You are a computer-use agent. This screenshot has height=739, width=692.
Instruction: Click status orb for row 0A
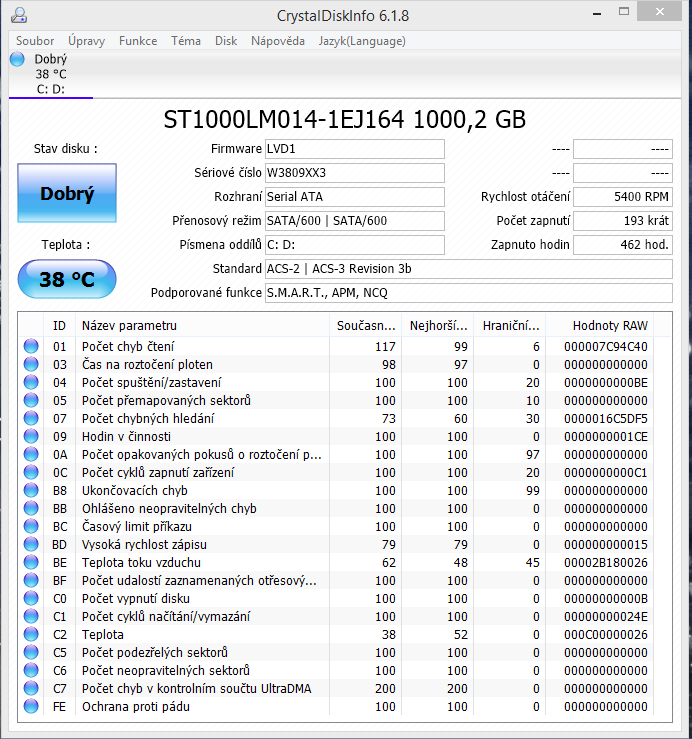(x=31, y=454)
